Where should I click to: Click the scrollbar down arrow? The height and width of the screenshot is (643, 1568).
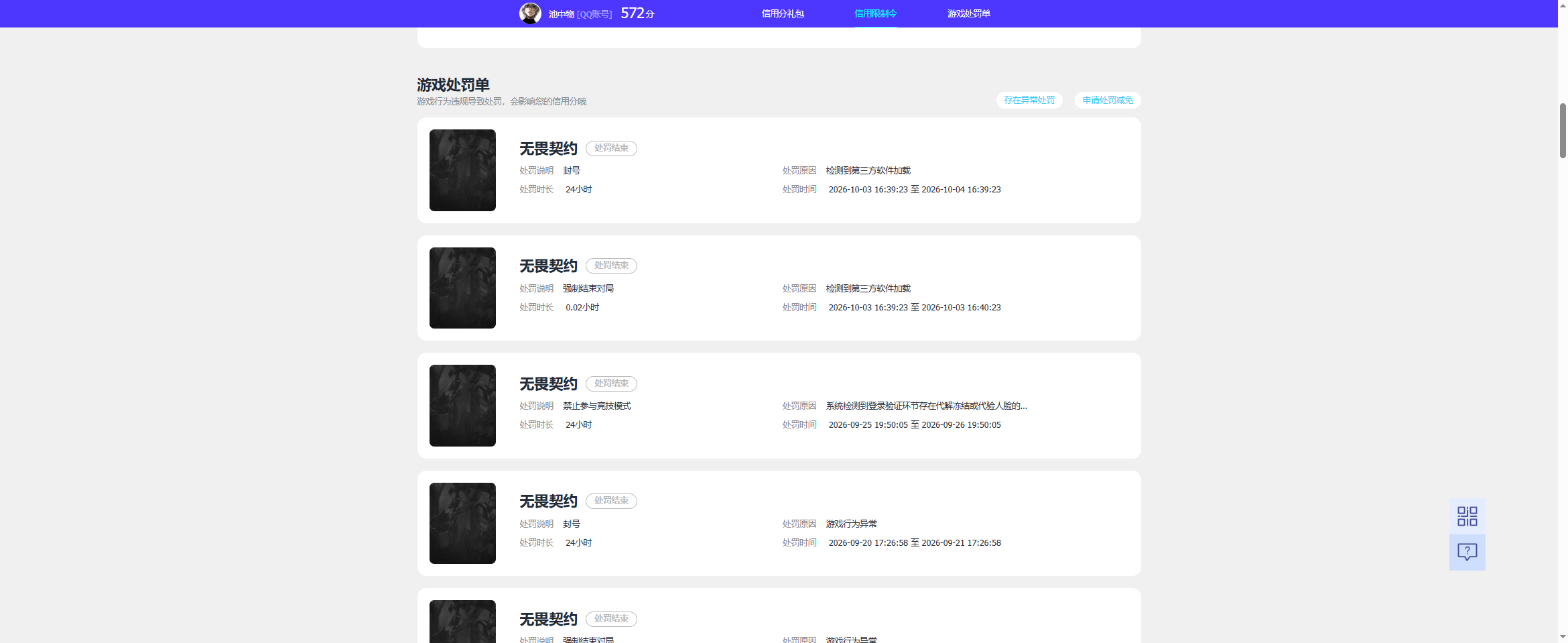click(1563, 636)
